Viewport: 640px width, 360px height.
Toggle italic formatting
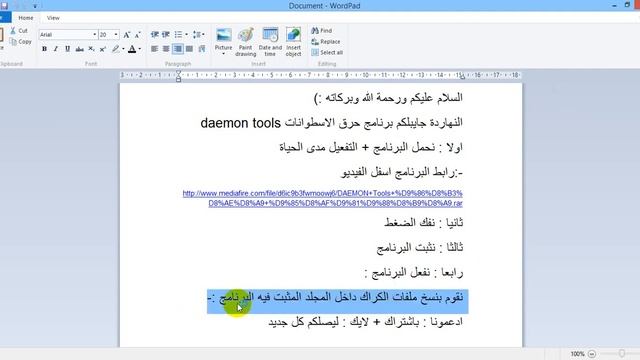(x=56, y=49)
